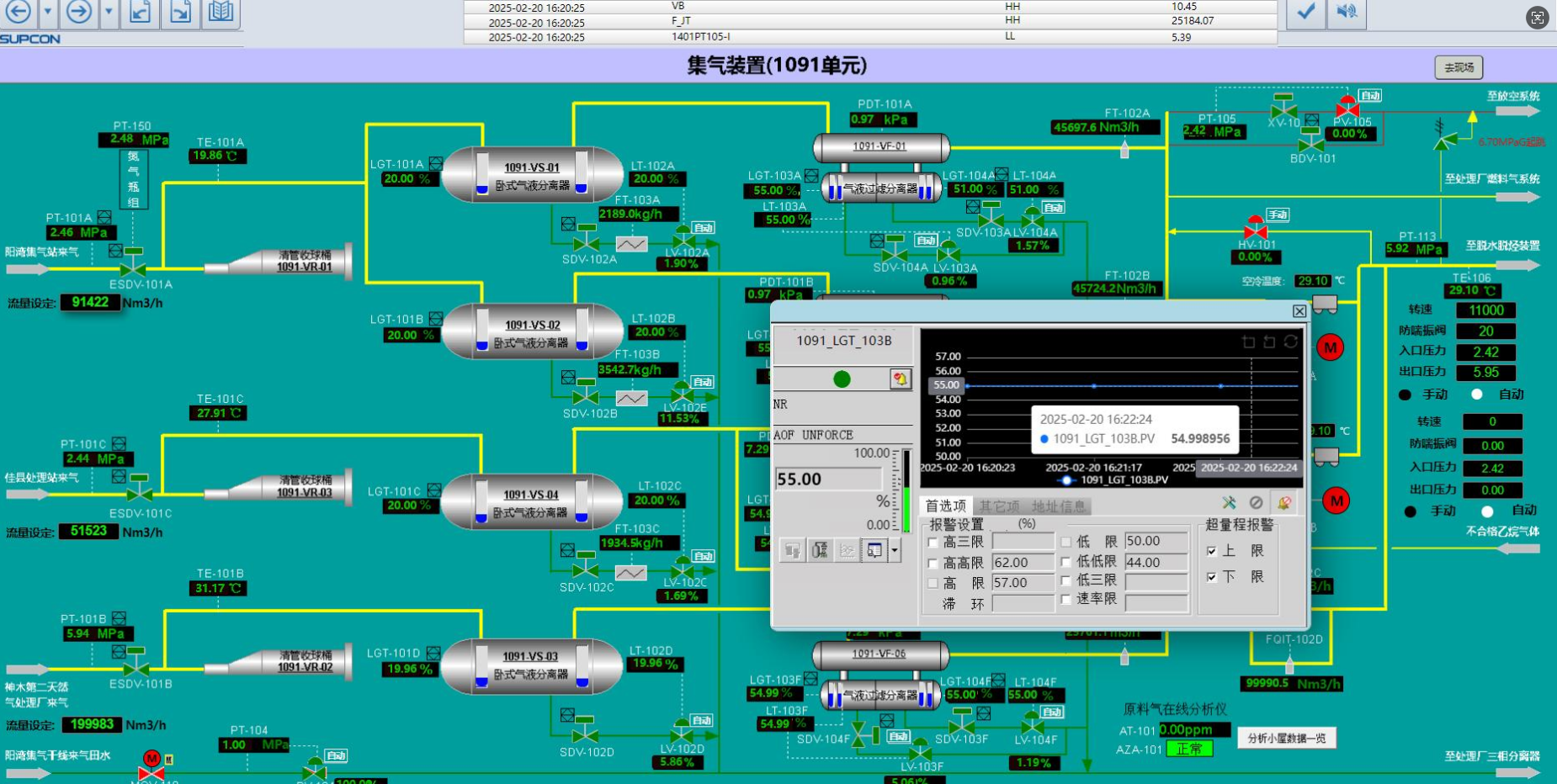
Task: Click the forward navigation arrow in toolbar
Action: coord(79,12)
